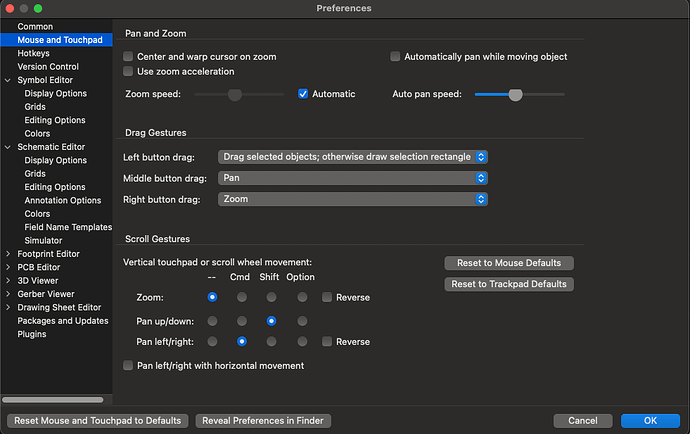Click the sidebar horizontal scrollbar
This screenshot has width=690, height=434.
pyautogui.click(x=53, y=400)
